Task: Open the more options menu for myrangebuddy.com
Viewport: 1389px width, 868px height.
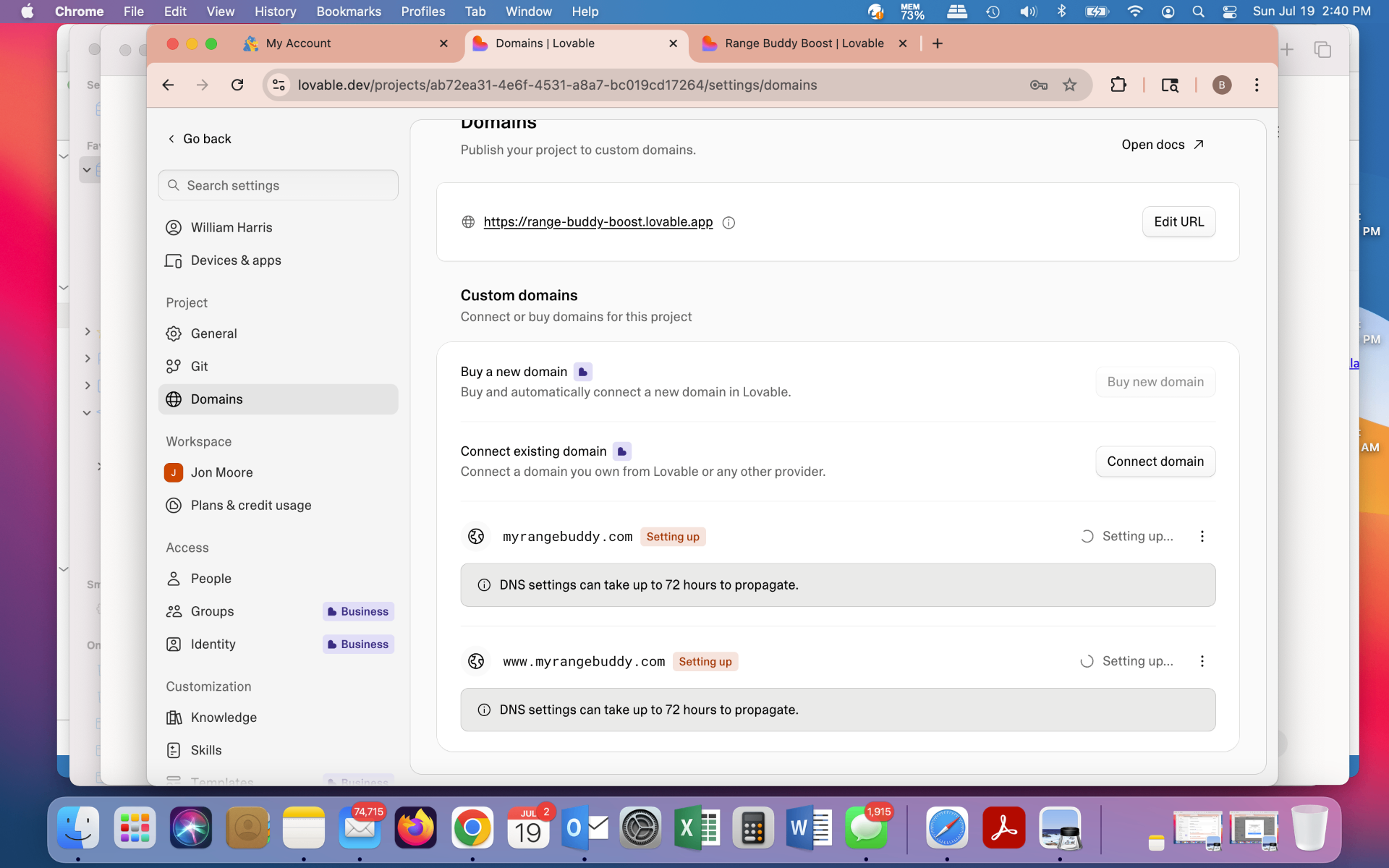Action: pos(1202,536)
